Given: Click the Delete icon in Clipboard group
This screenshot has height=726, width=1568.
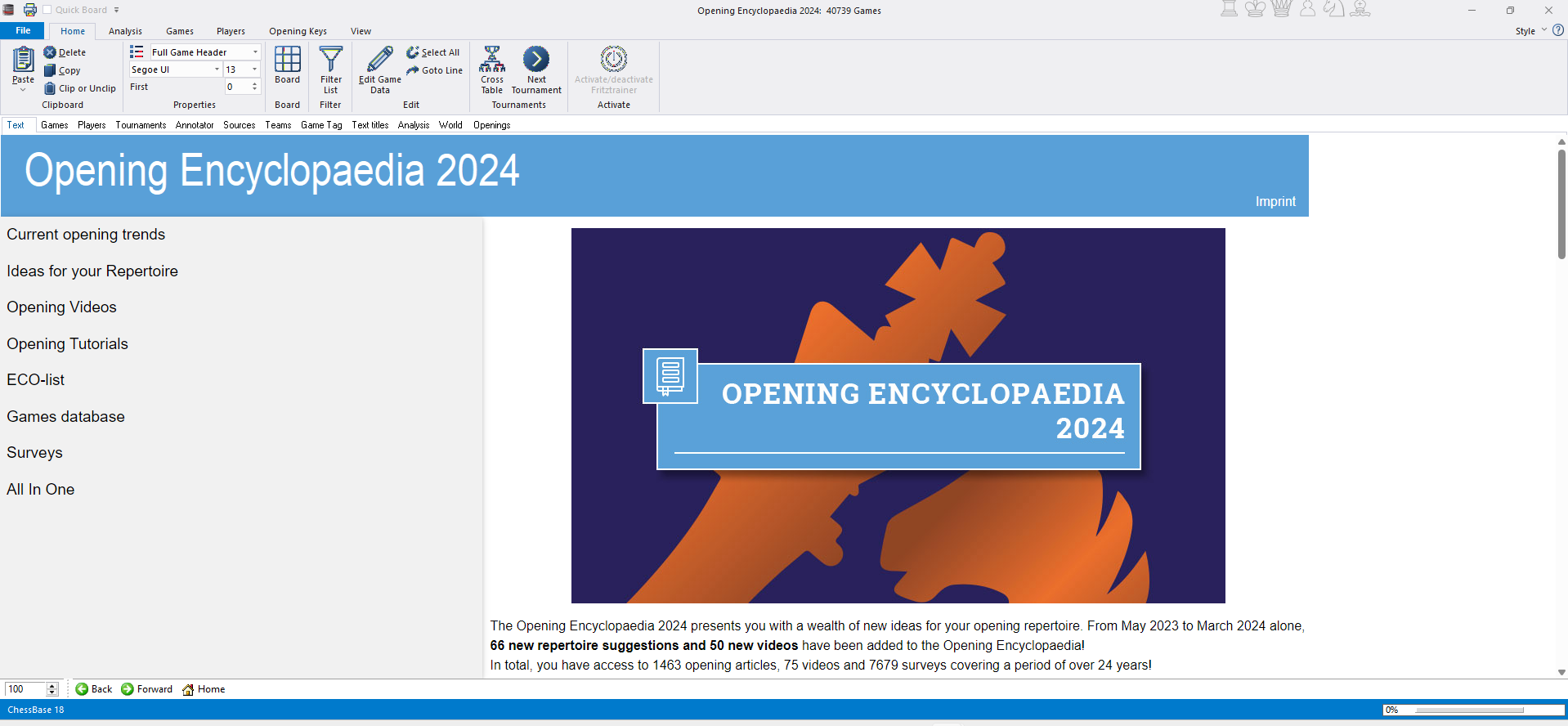Looking at the screenshot, I should pyautogui.click(x=50, y=52).
